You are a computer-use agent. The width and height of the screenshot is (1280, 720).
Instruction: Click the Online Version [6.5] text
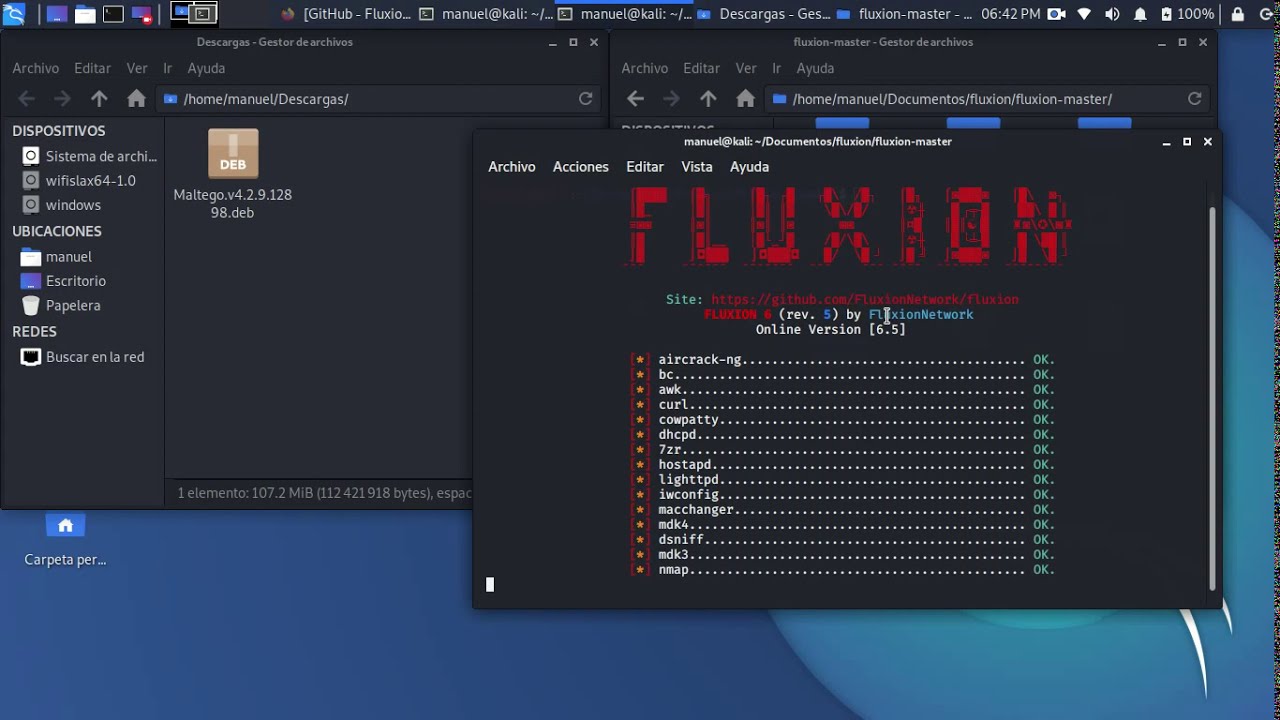click(x=831, y=330)
